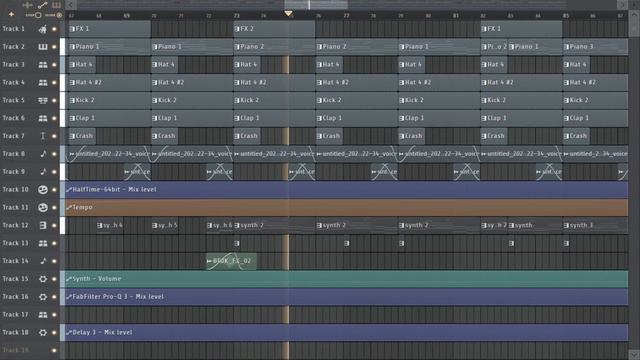Click the drum kit icon on Track 1
640x360 pixels.
pos(43,29)
